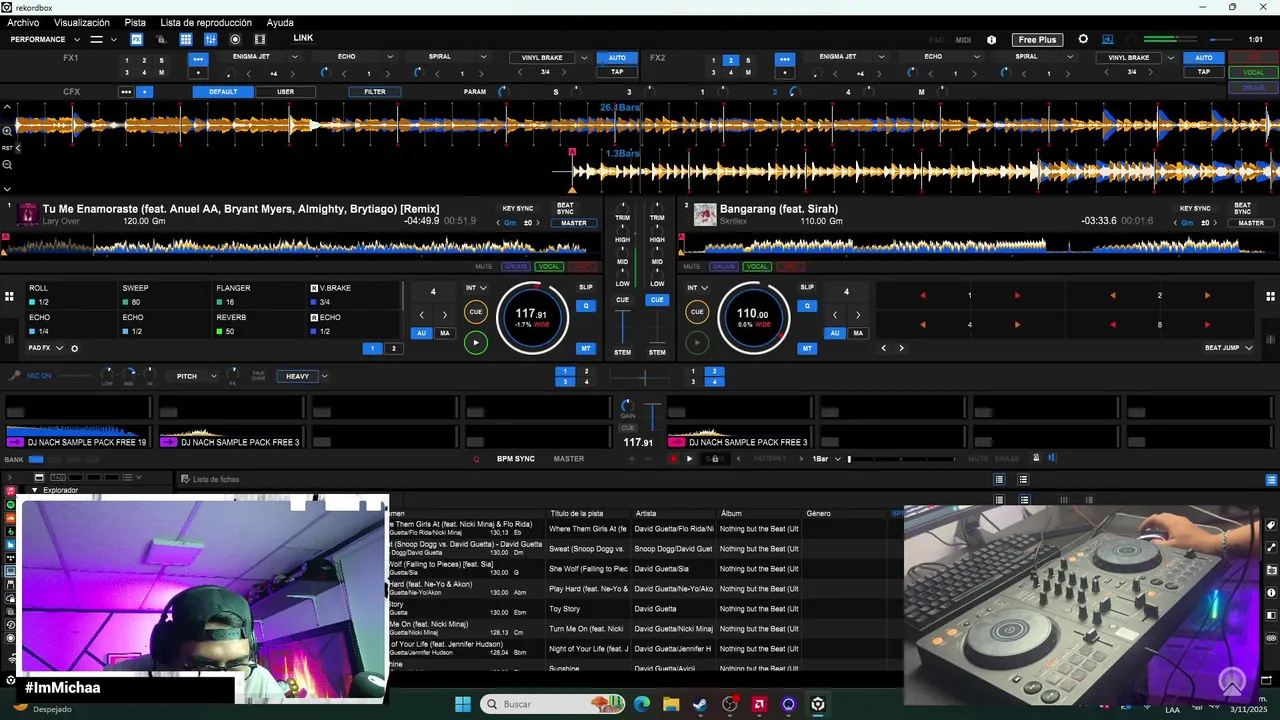The image size is (1280, 720).
Task: Open Steam from the taskbar
Action: [x=700, y=704]
